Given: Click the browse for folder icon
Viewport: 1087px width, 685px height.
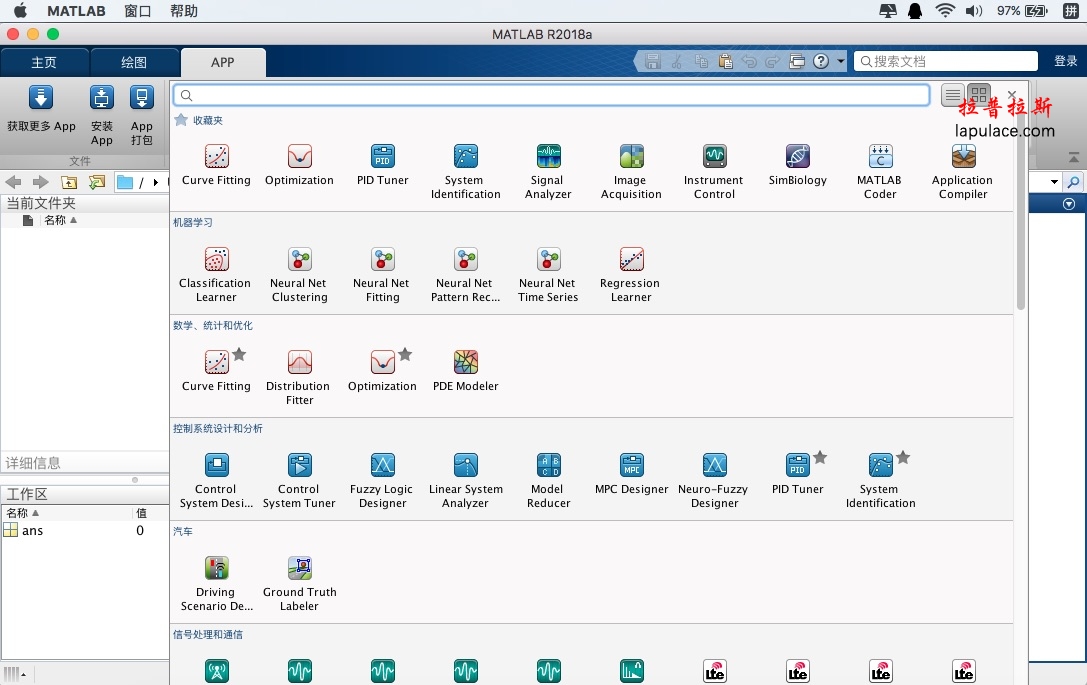Looking at the screenshot, I should 97,182.
